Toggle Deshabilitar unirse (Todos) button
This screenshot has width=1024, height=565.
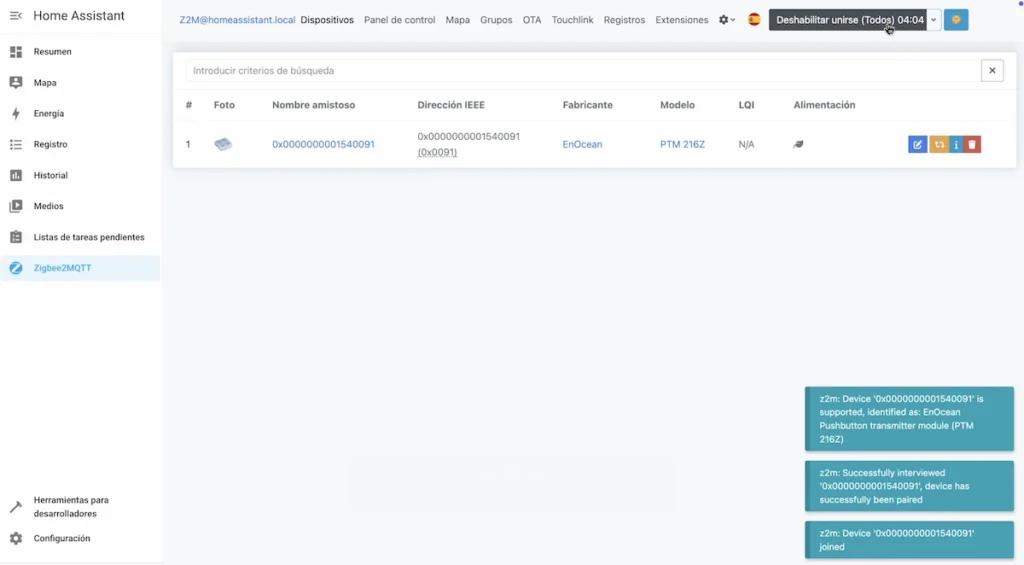[x=849, y=20]
